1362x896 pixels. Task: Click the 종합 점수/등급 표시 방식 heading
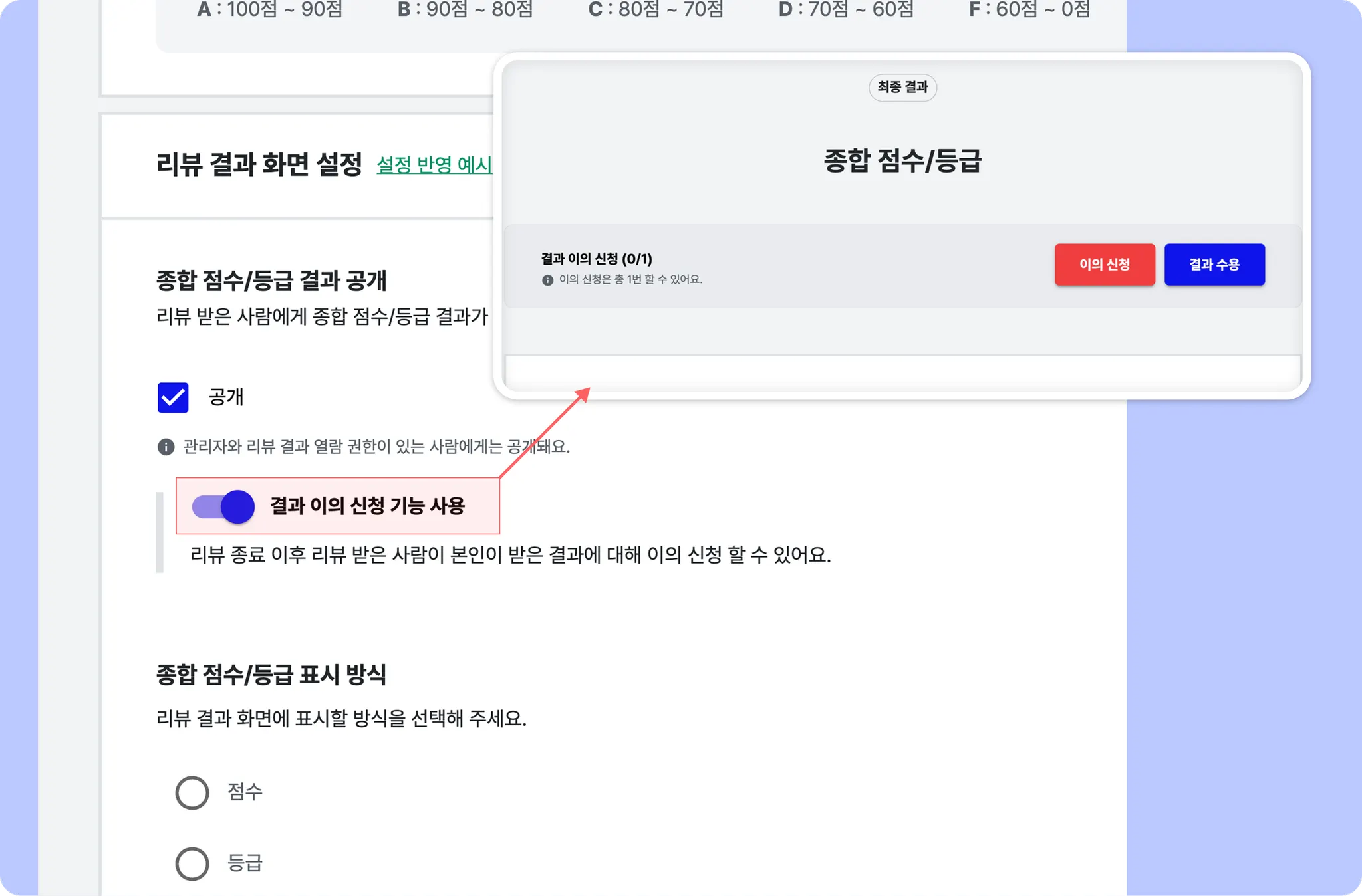271,675
